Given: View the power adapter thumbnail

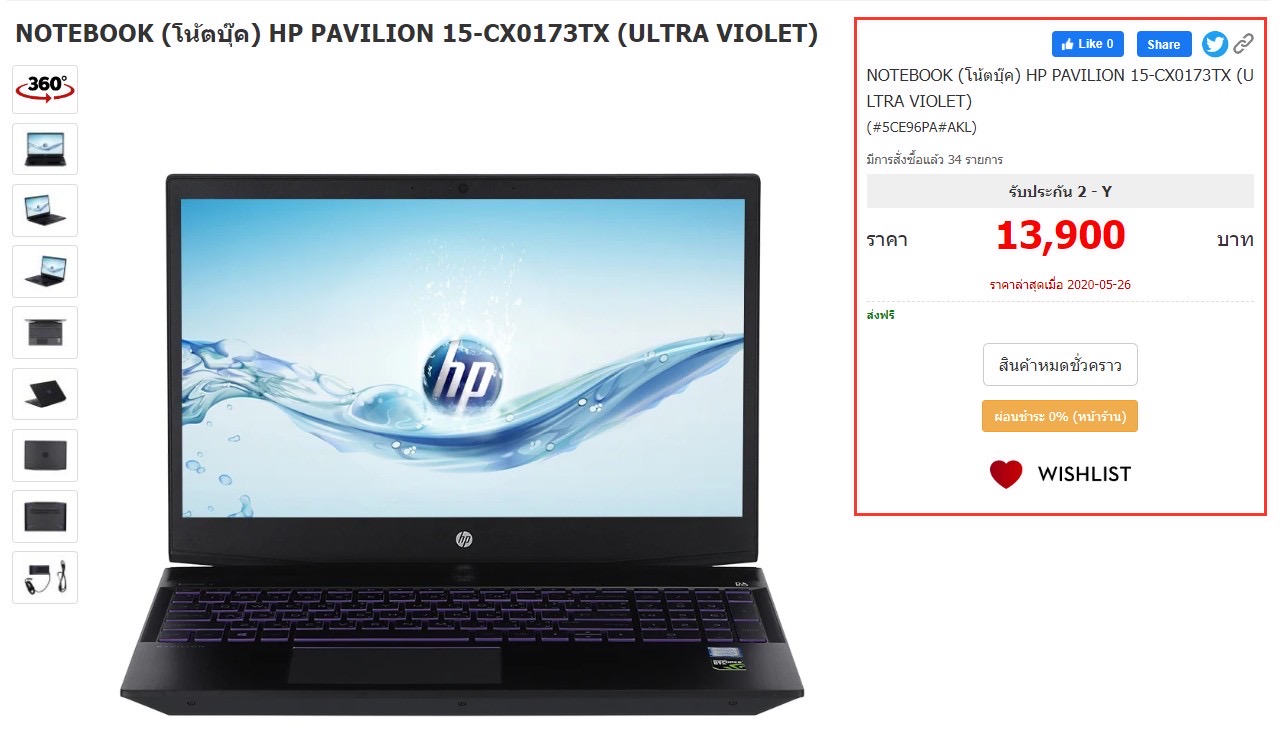Looking at the screenshot, I should [45, 577].
